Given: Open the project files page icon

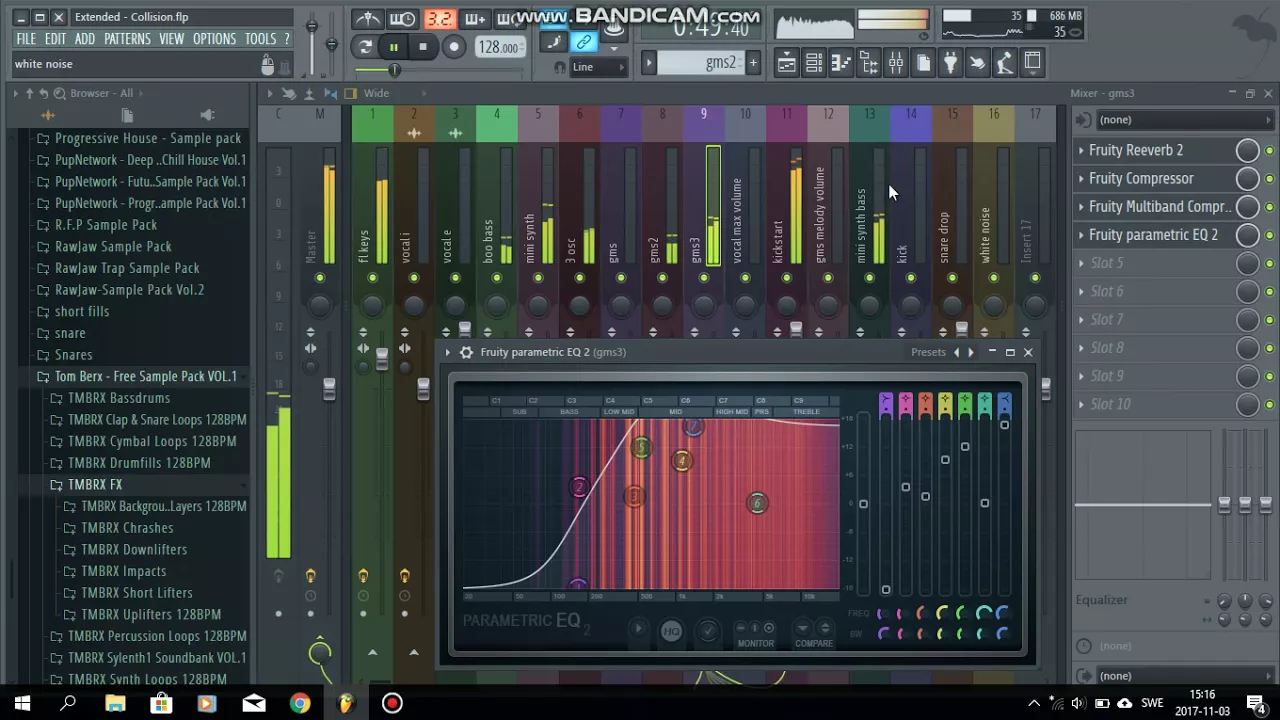Looking at the screenshot, I should pyautogui.click(x=923, y=63).
